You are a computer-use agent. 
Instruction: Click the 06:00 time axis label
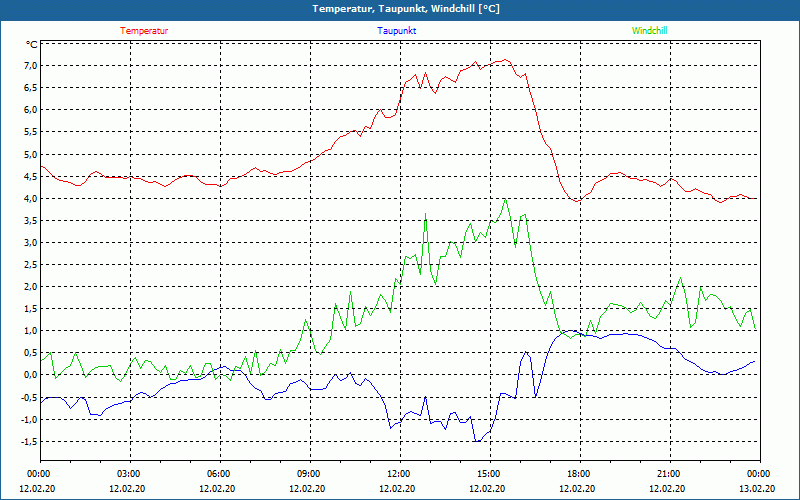coord(220,474)
